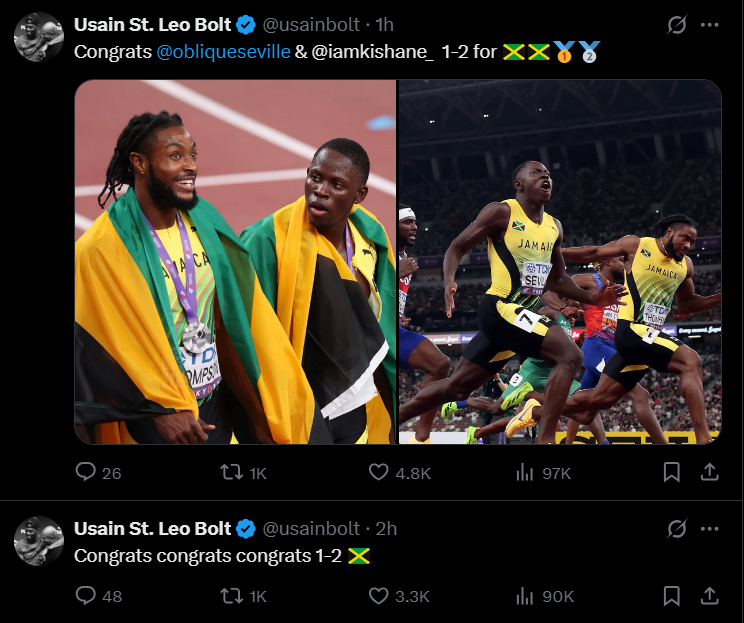This screenshot has height=623, width=744.
Task: Reply to the first Jamaica 1-2 tweet
Action: pyautogui.click(x=87, y=472)
